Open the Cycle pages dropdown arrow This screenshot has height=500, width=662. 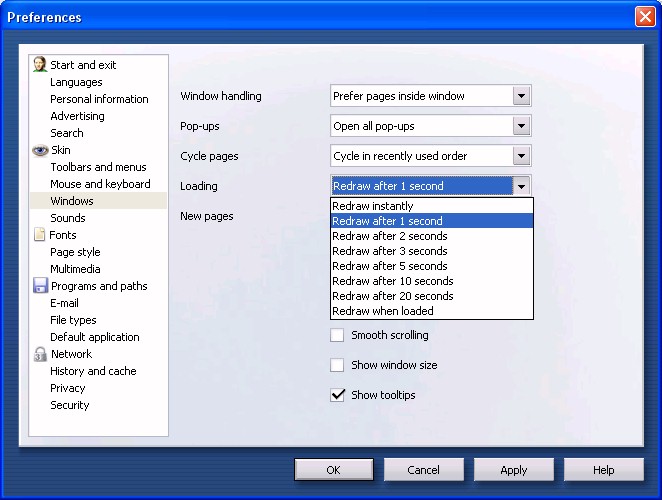point(520,156)
